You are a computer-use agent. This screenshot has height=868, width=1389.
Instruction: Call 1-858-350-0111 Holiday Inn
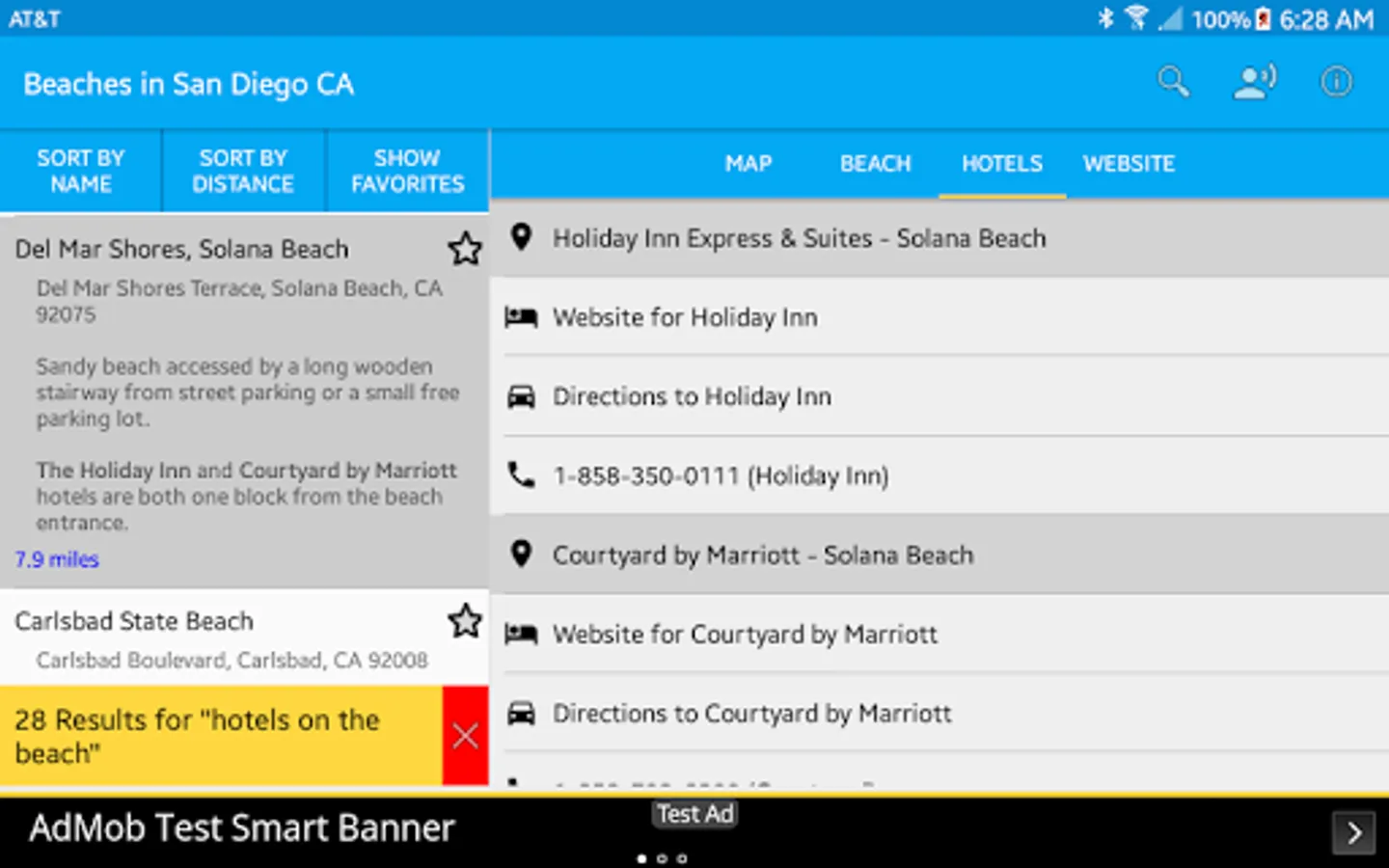(x=940, y=475)
